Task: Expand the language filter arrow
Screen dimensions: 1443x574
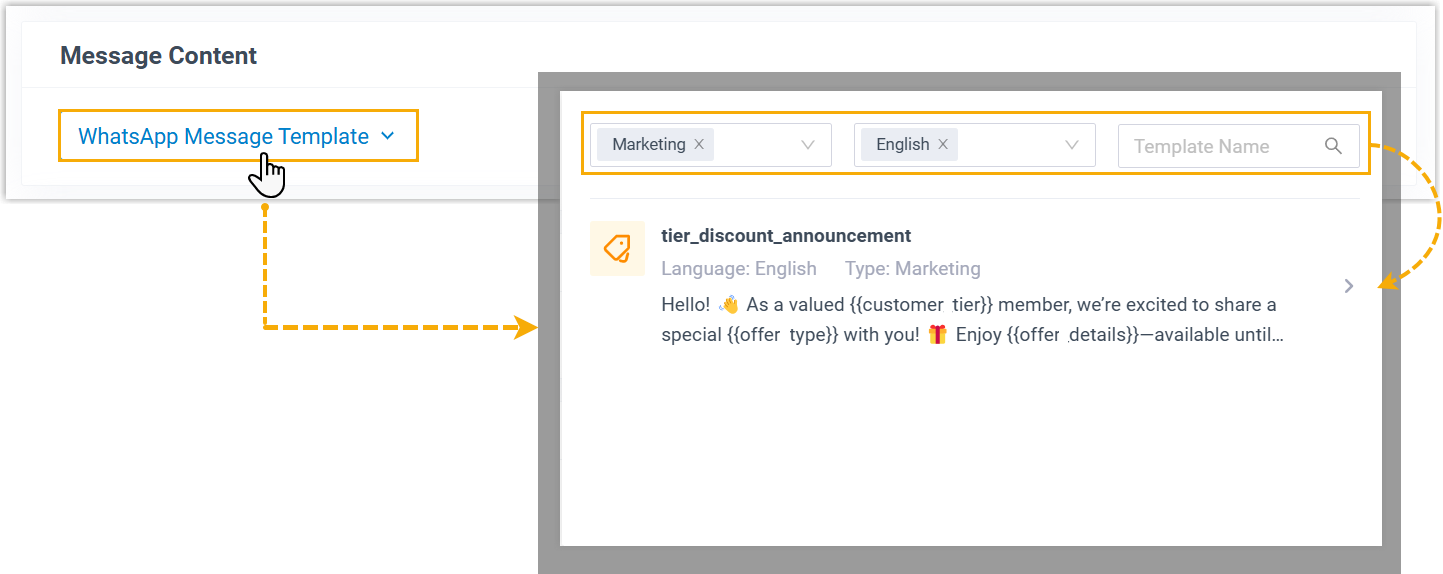Action: click(1072, 145)
